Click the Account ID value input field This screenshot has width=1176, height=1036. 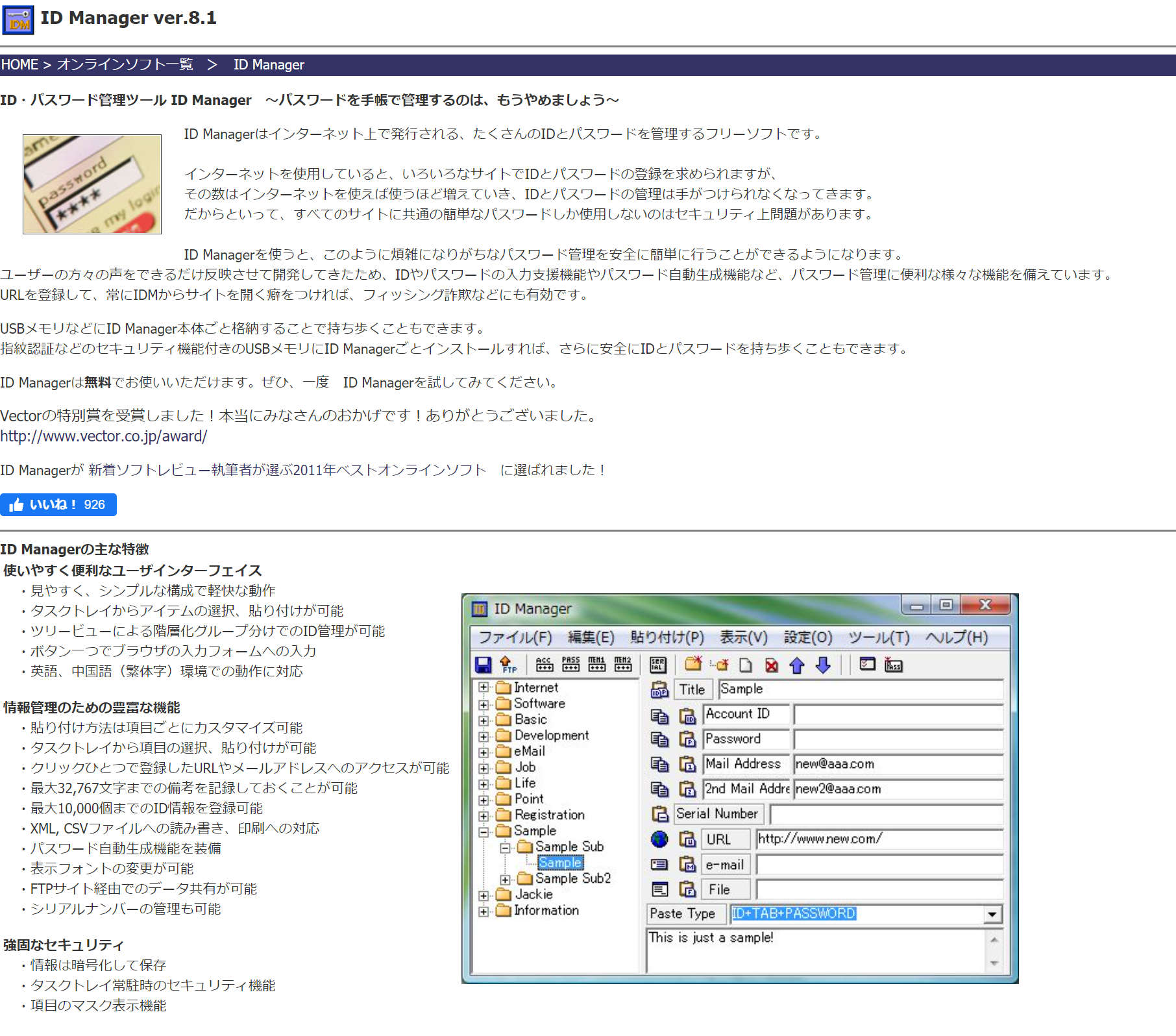click(898, 715)
